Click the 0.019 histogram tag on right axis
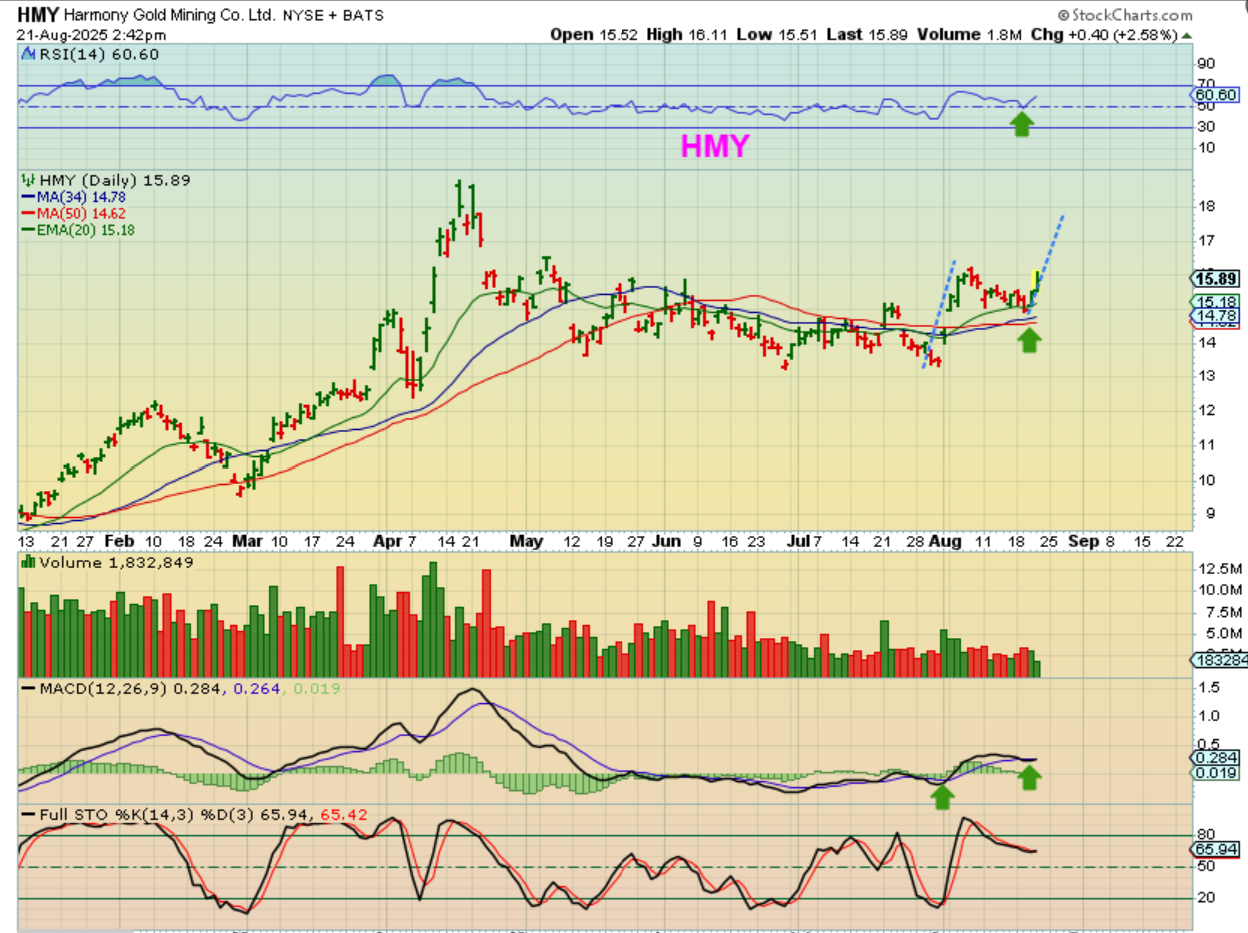This screenshot has width=1248, height=933. click(x=1216, y=772)
